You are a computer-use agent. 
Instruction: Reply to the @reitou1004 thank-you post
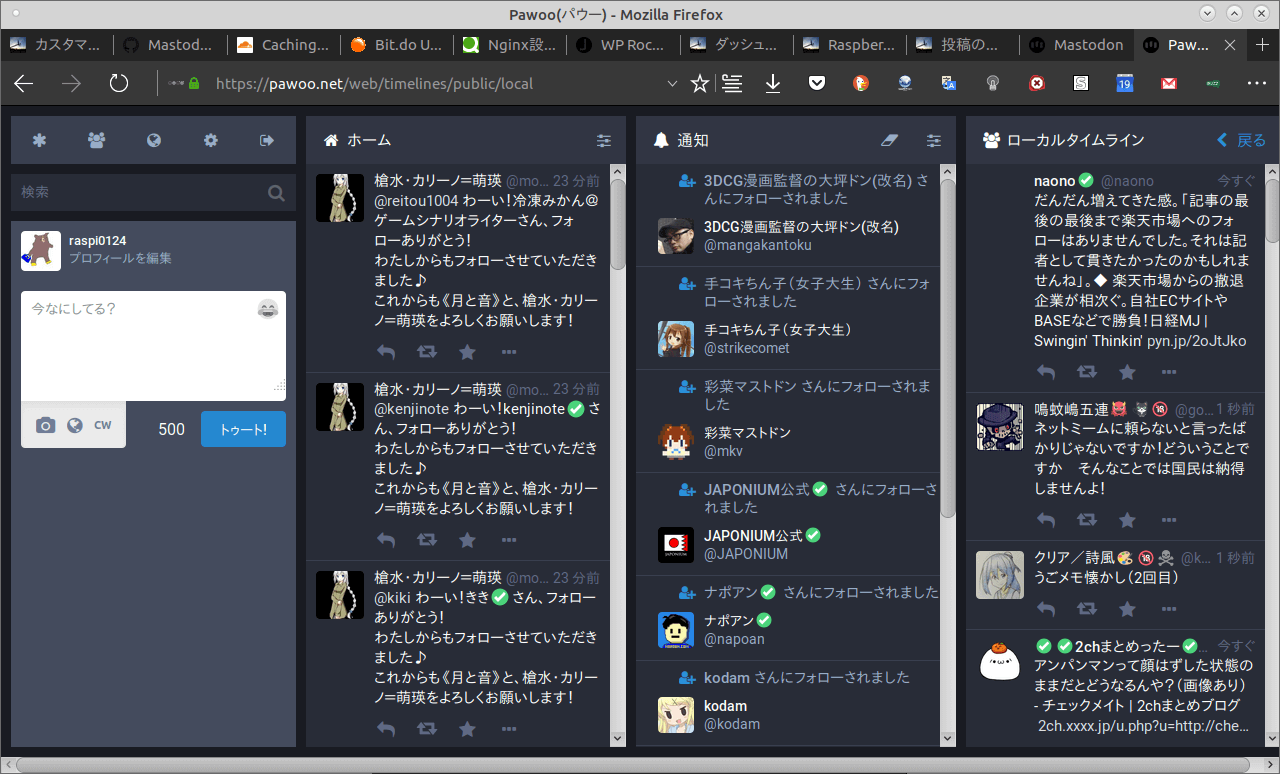click(x=386, y=352)
